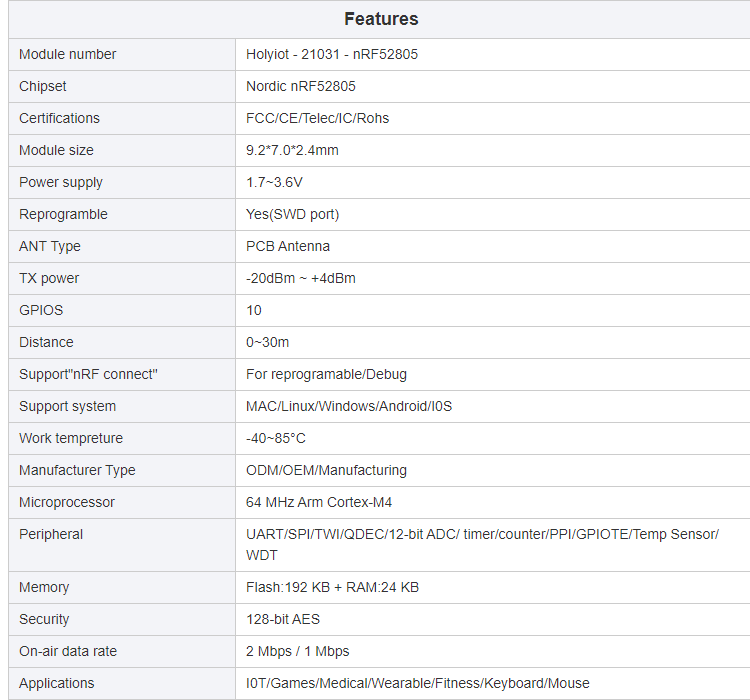The image size is (750, 700).
Task: Select the 'On-air data rate' label
Action: click(x=68, y=652)
